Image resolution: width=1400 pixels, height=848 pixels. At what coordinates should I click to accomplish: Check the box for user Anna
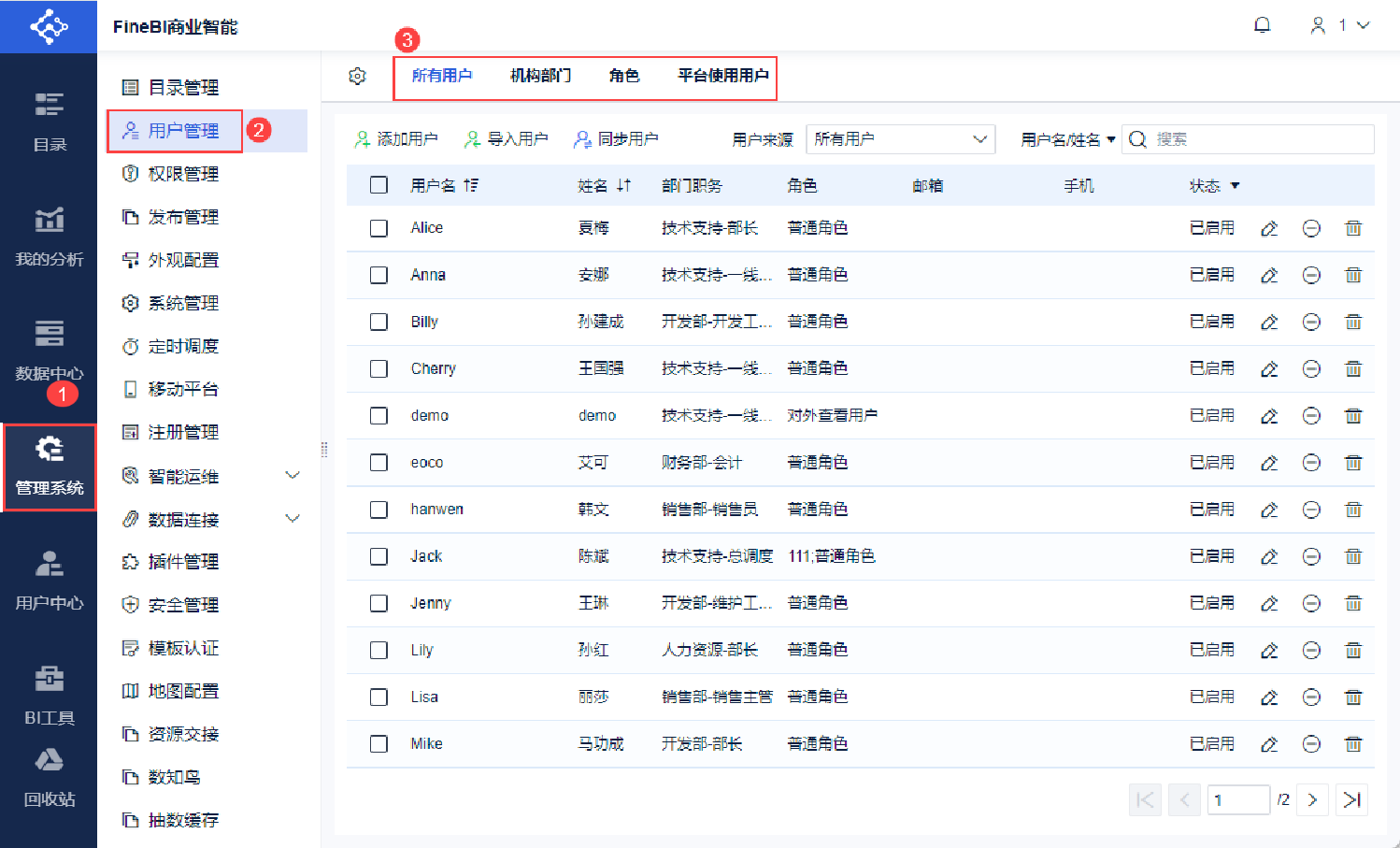pos(379,275)
